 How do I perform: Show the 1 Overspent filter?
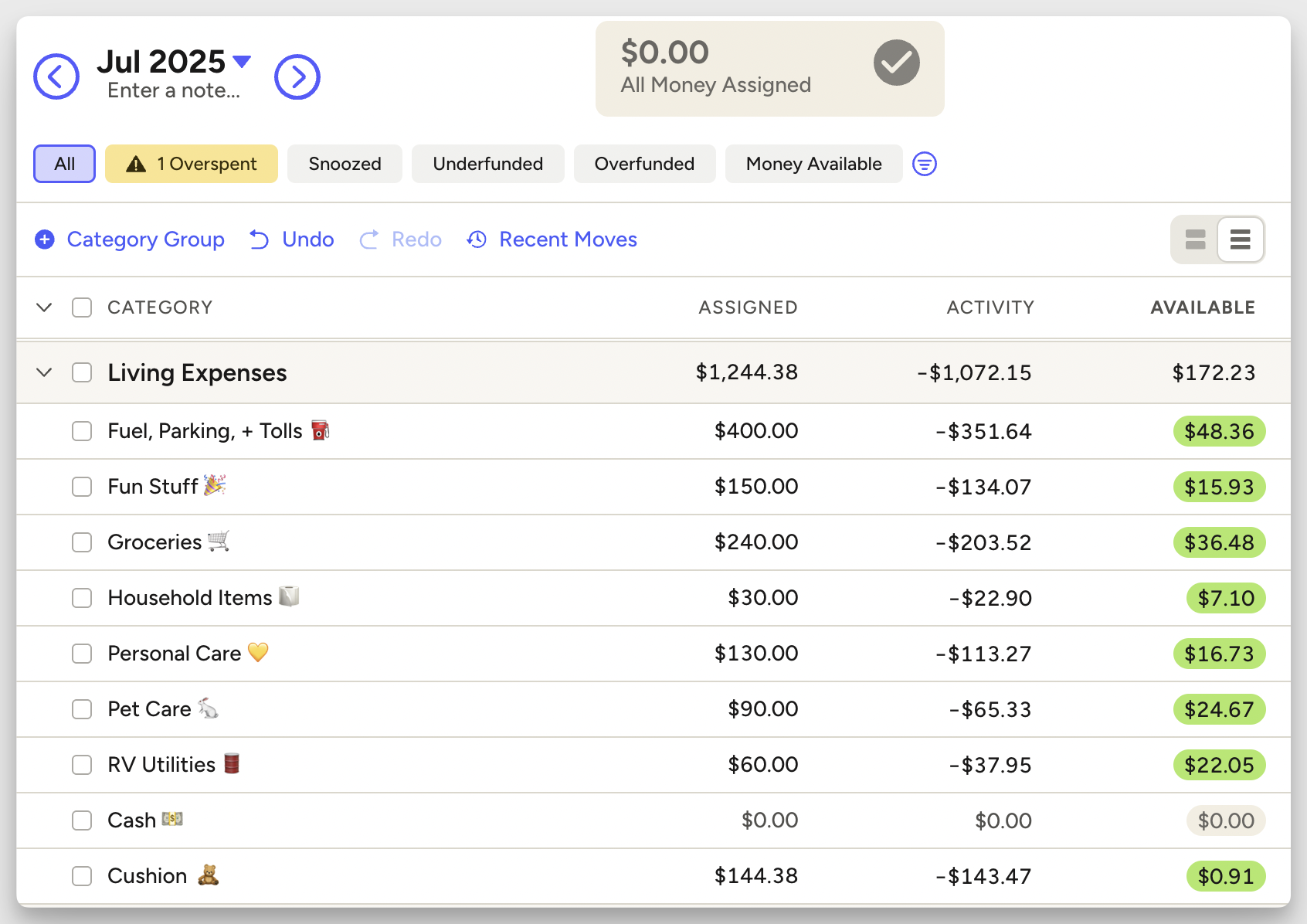pos(192,164)
